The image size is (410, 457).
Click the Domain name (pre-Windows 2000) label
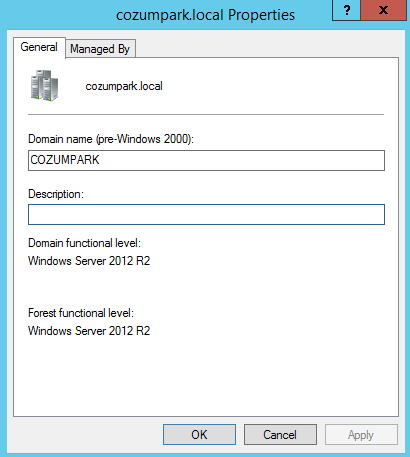(111, 139)
